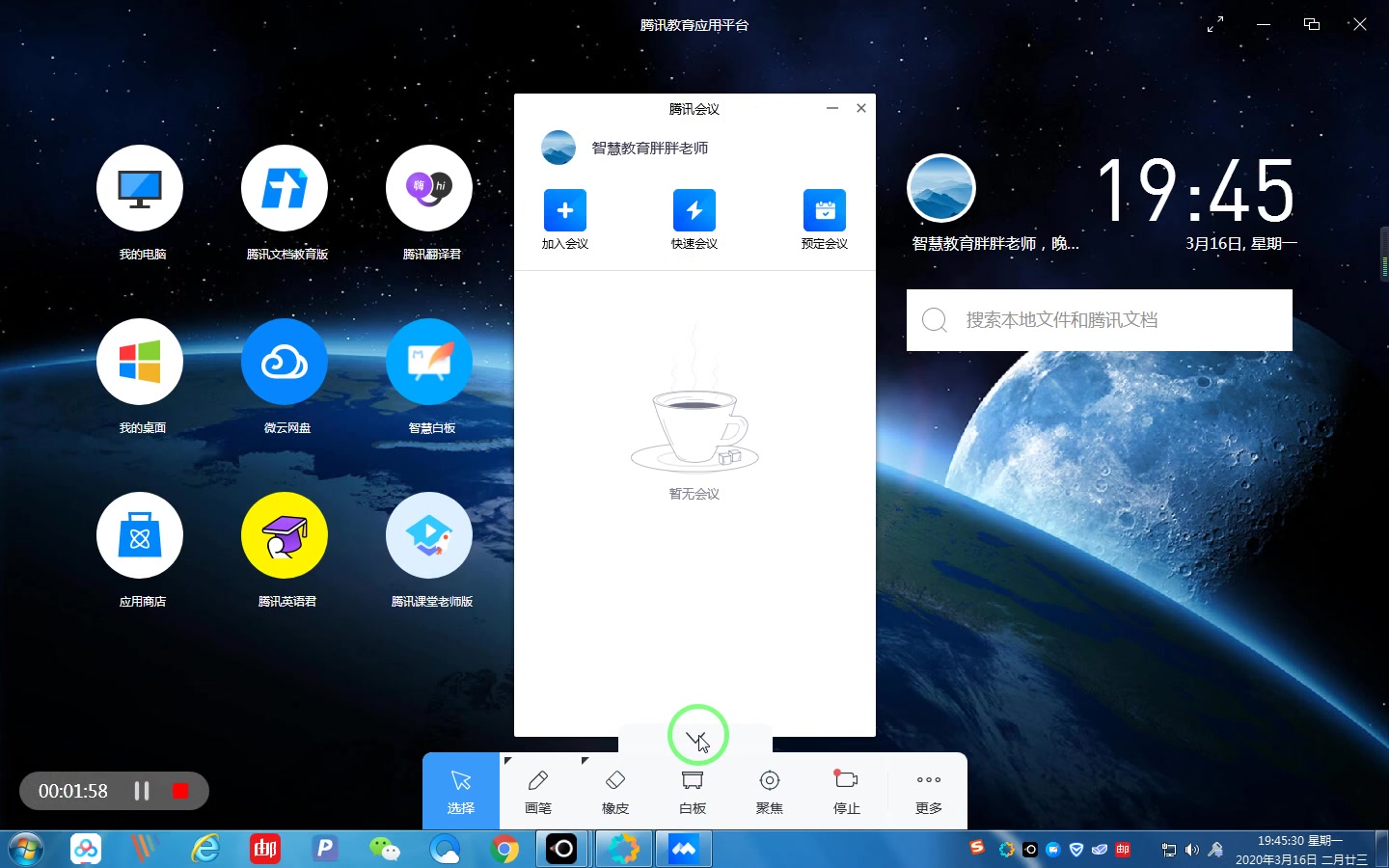Open 预定会议 schedule meeting icon
Image resolution: width=1389 pixels, height=868 pixels.
(825, 210)
